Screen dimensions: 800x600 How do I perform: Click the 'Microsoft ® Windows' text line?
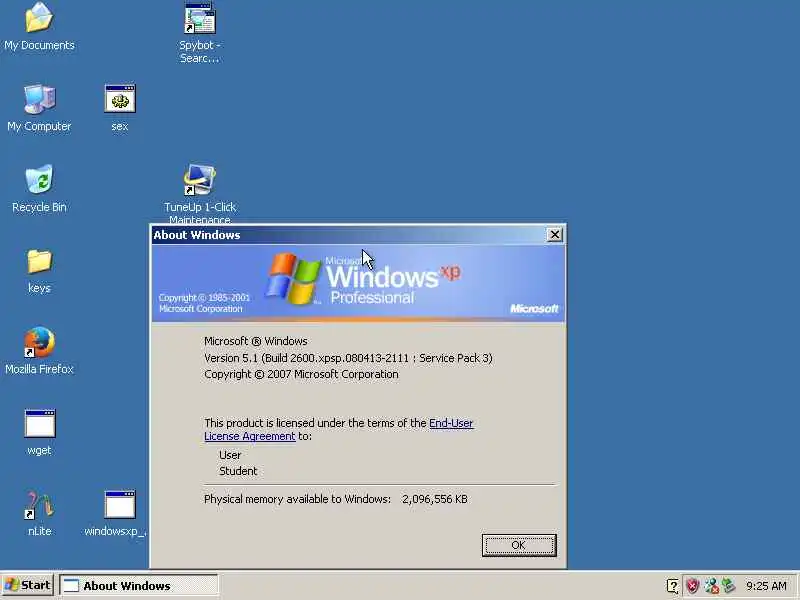point(256,341)
